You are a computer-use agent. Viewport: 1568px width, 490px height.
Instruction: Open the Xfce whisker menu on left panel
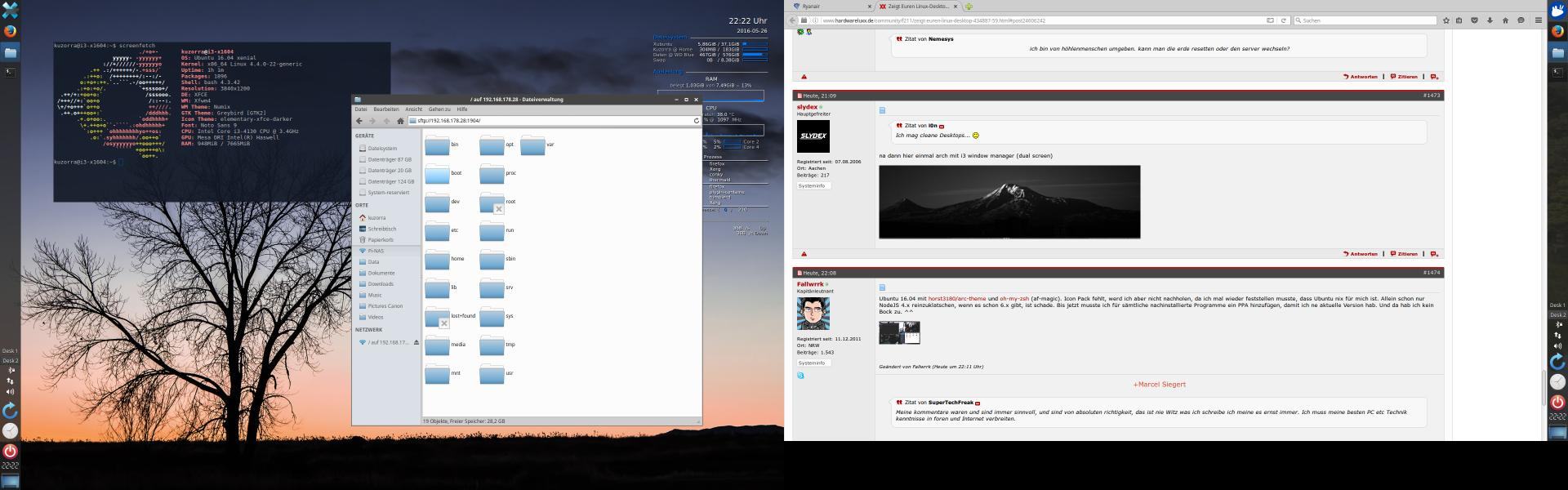point(10,10)
